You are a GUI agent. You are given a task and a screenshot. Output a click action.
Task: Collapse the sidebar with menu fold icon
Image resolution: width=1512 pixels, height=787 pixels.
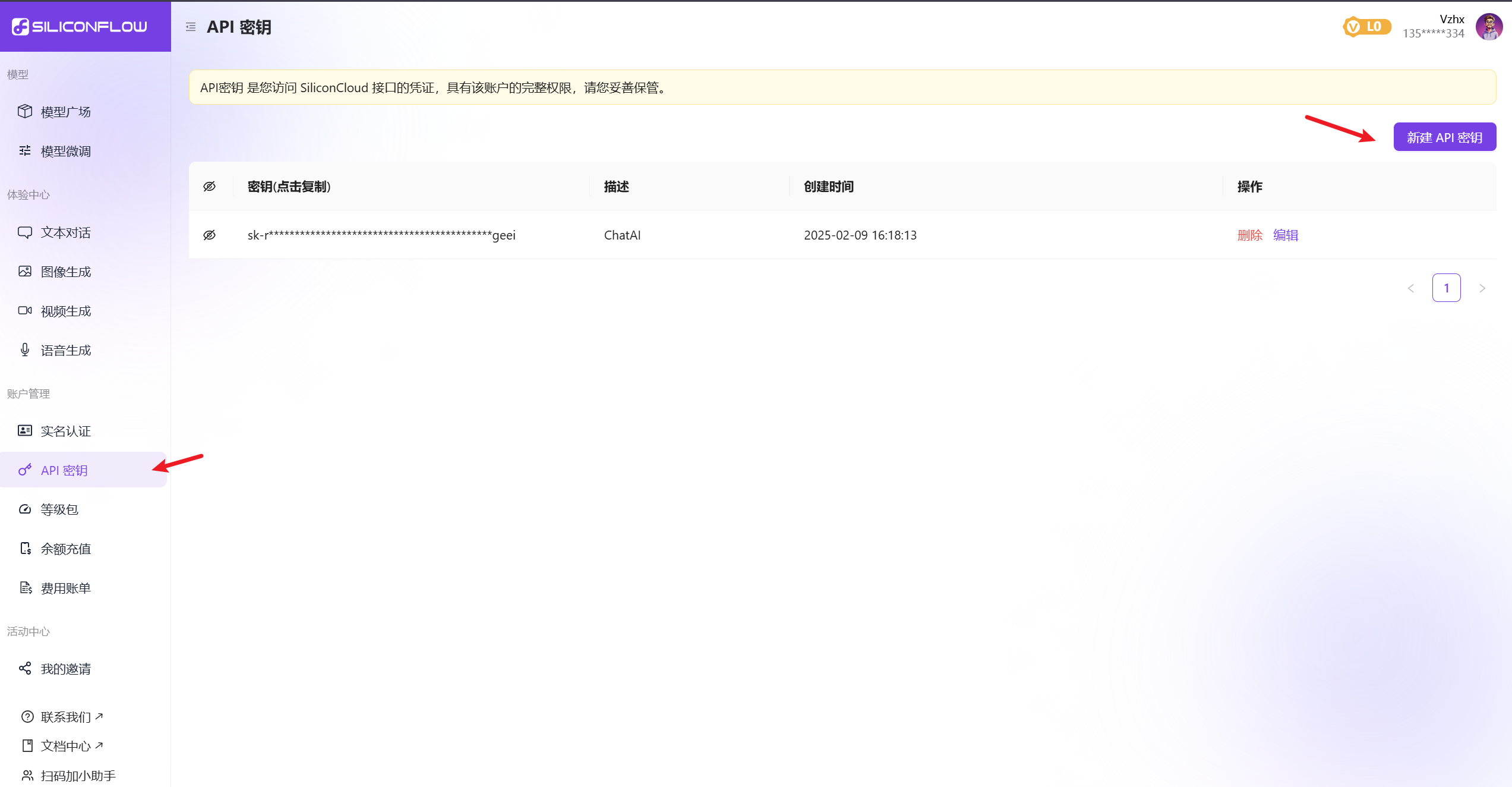tap(191, 27)
